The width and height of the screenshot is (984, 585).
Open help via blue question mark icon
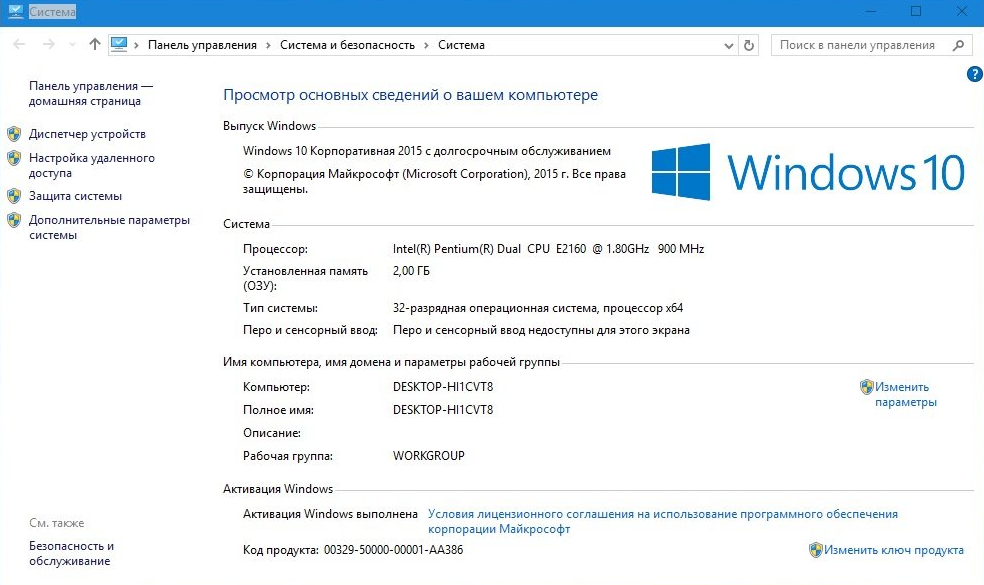974,75
